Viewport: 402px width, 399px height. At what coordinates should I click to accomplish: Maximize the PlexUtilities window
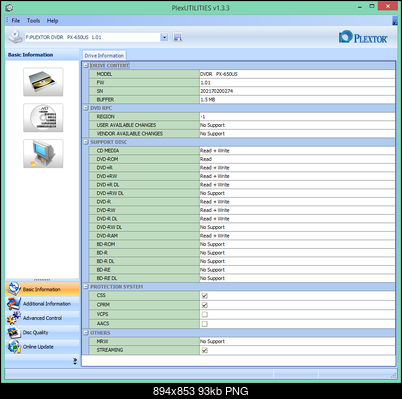click(372, 7)
